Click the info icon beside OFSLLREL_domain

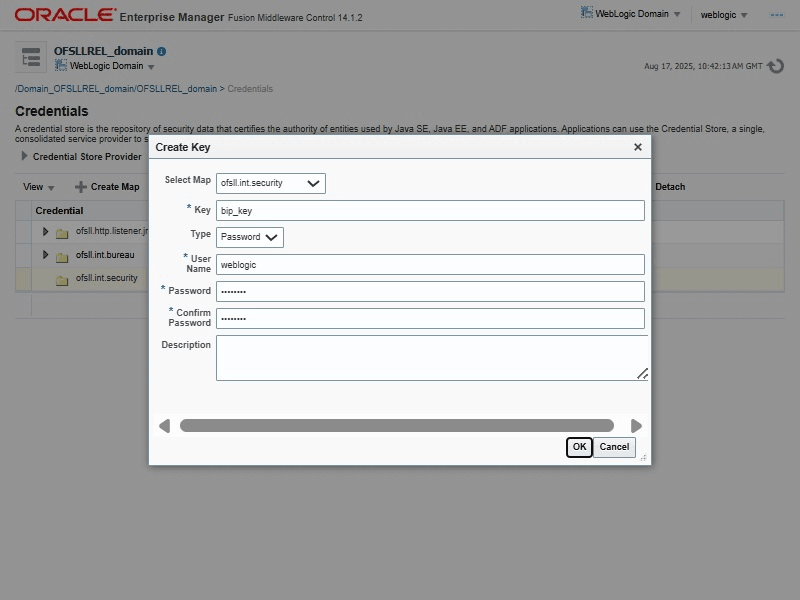161,52
